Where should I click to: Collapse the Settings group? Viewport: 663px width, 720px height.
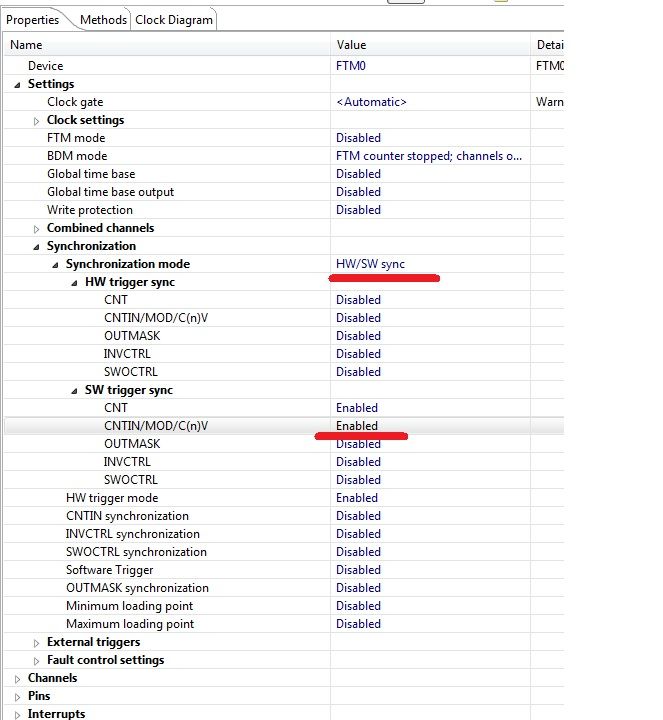[17, 84]
